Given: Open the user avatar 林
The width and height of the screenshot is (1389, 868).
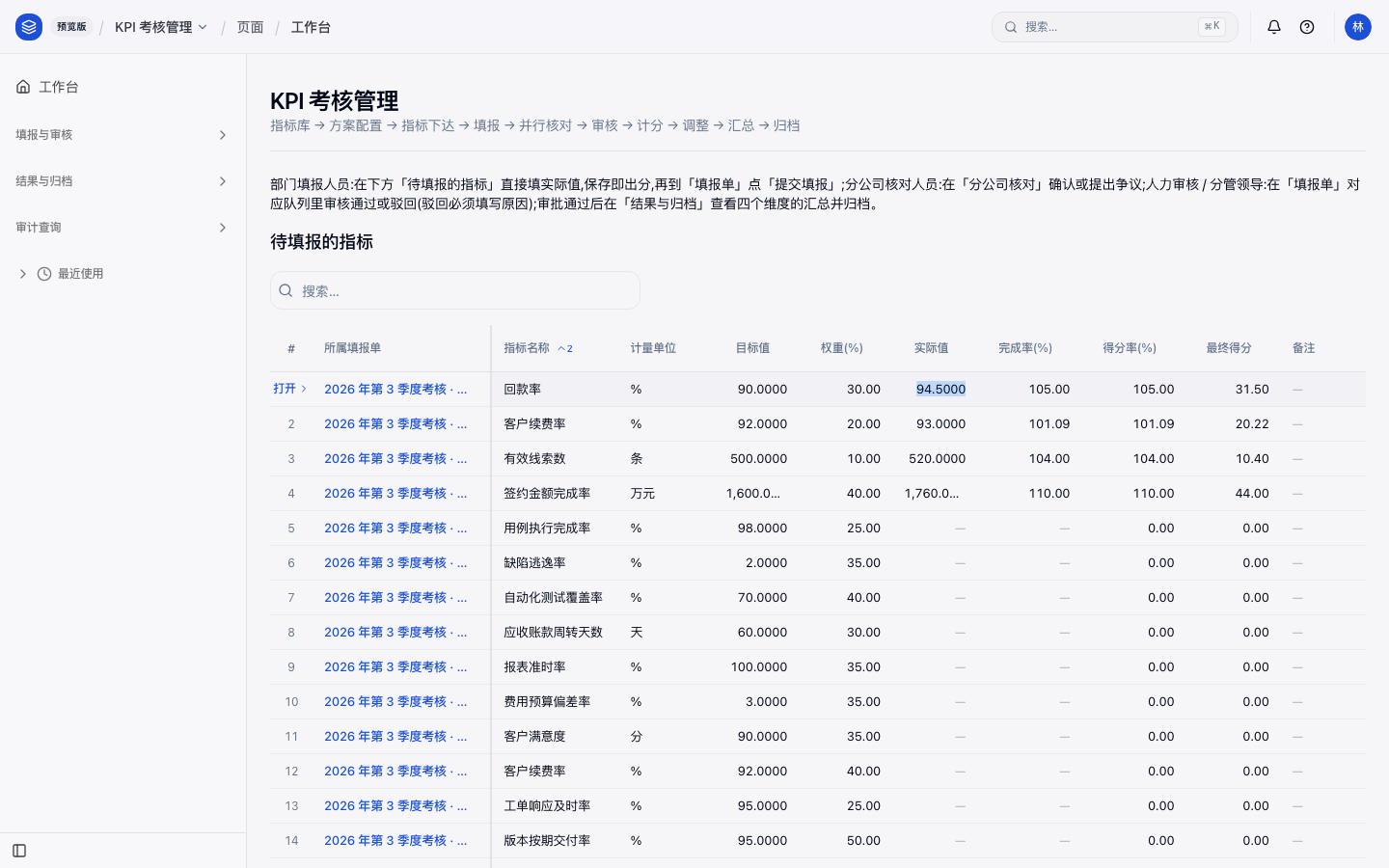Looking at the screenshot, I should click(1358, 27).
